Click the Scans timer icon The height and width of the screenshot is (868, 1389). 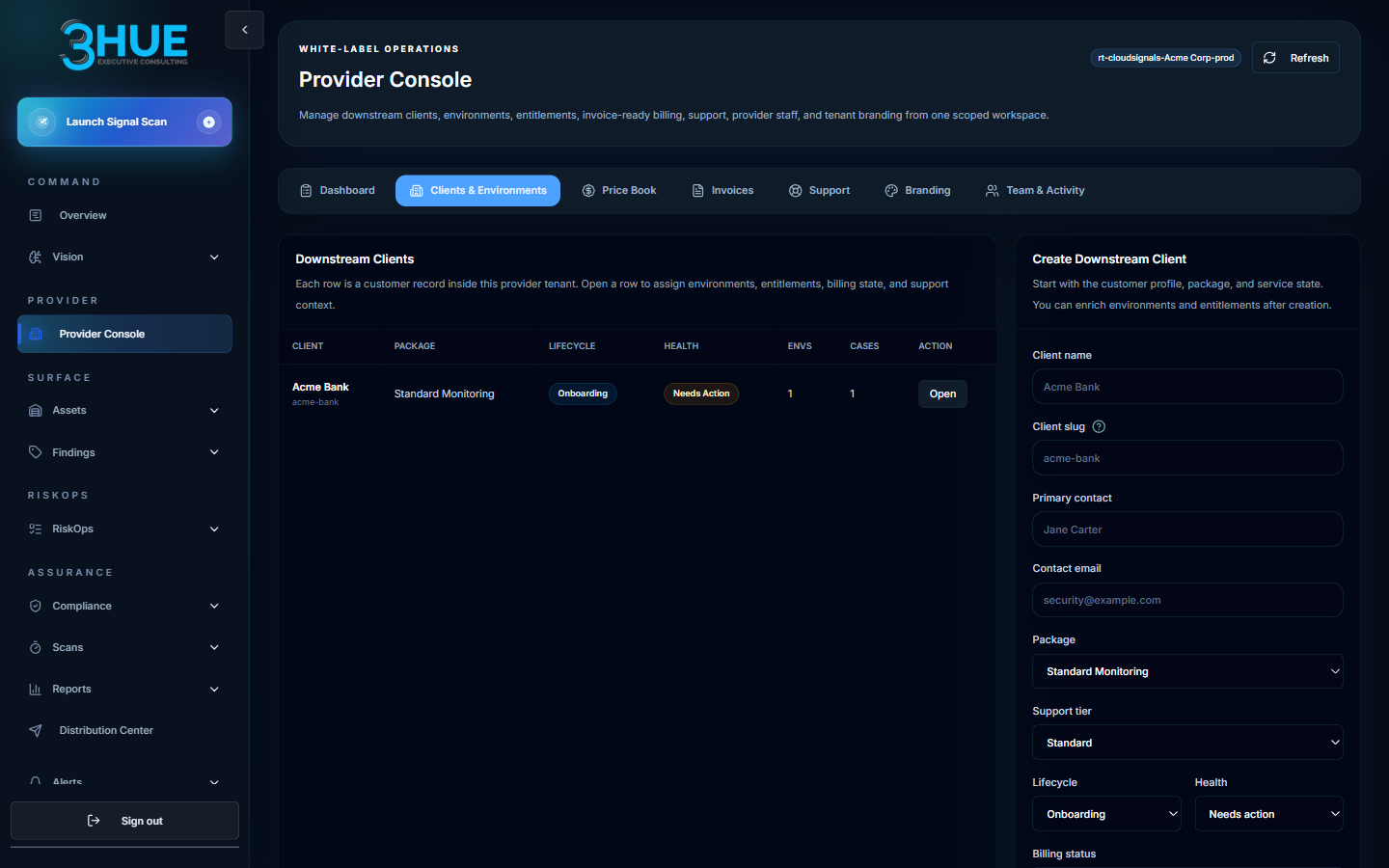point(36,648)
